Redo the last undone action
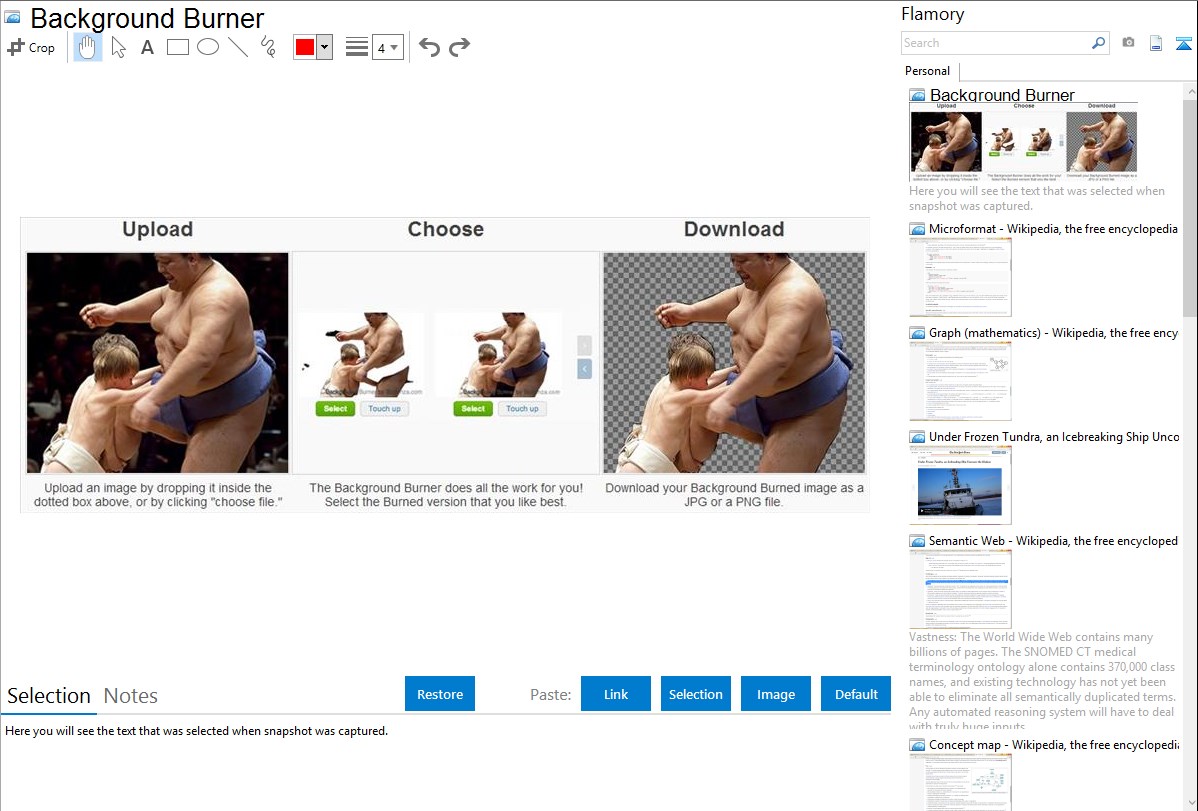 pos(459,47)
